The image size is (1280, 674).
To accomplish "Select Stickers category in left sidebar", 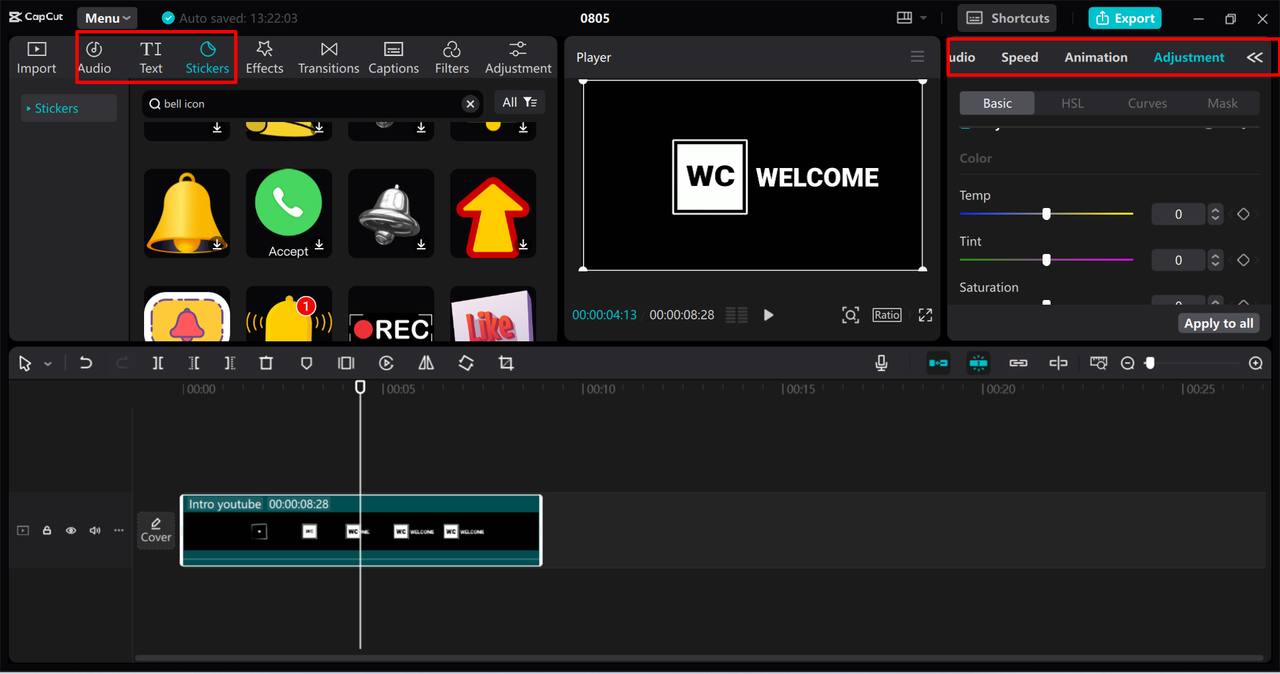I will coord(69,108).
